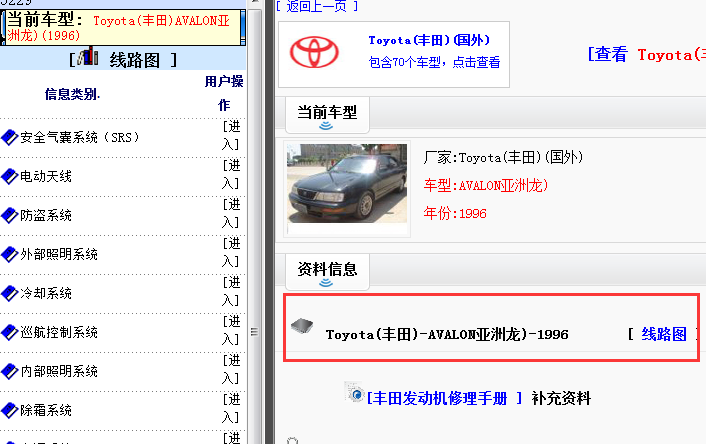Click the 信息类别 column header

pyautogui.click(x=72, y=94)
